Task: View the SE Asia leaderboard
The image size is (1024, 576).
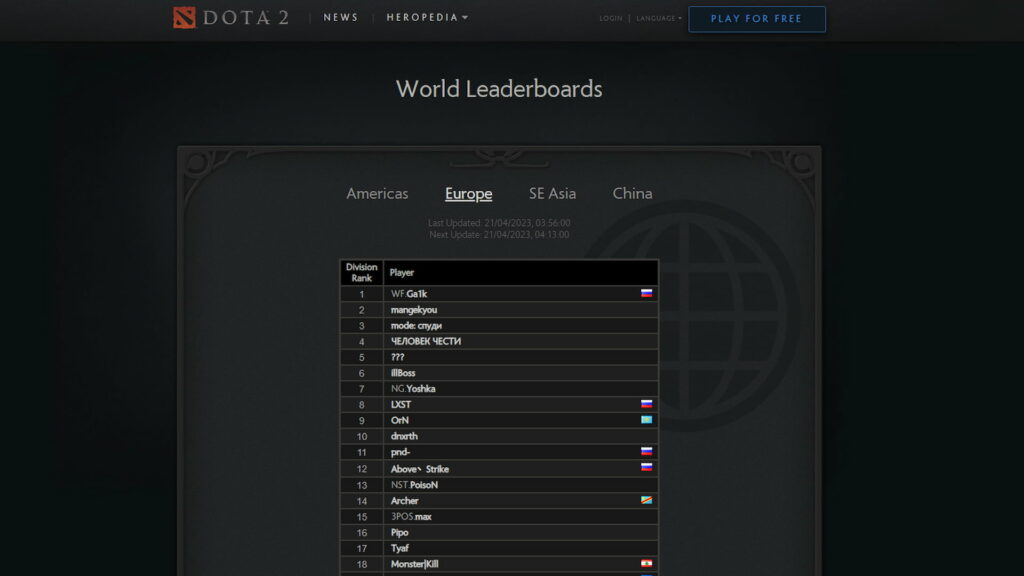Action: tap(552, 194)
